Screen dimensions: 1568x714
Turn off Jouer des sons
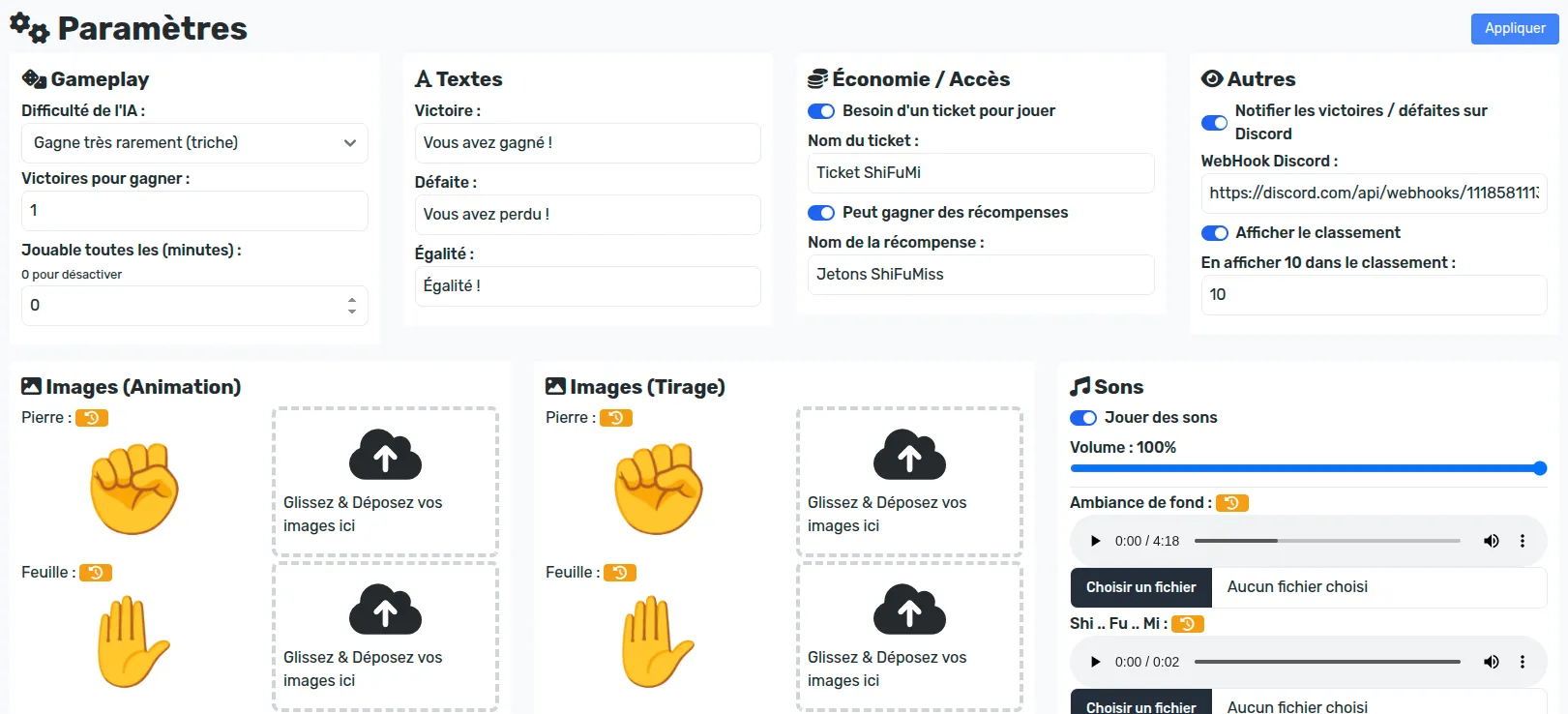(1083, 418)
